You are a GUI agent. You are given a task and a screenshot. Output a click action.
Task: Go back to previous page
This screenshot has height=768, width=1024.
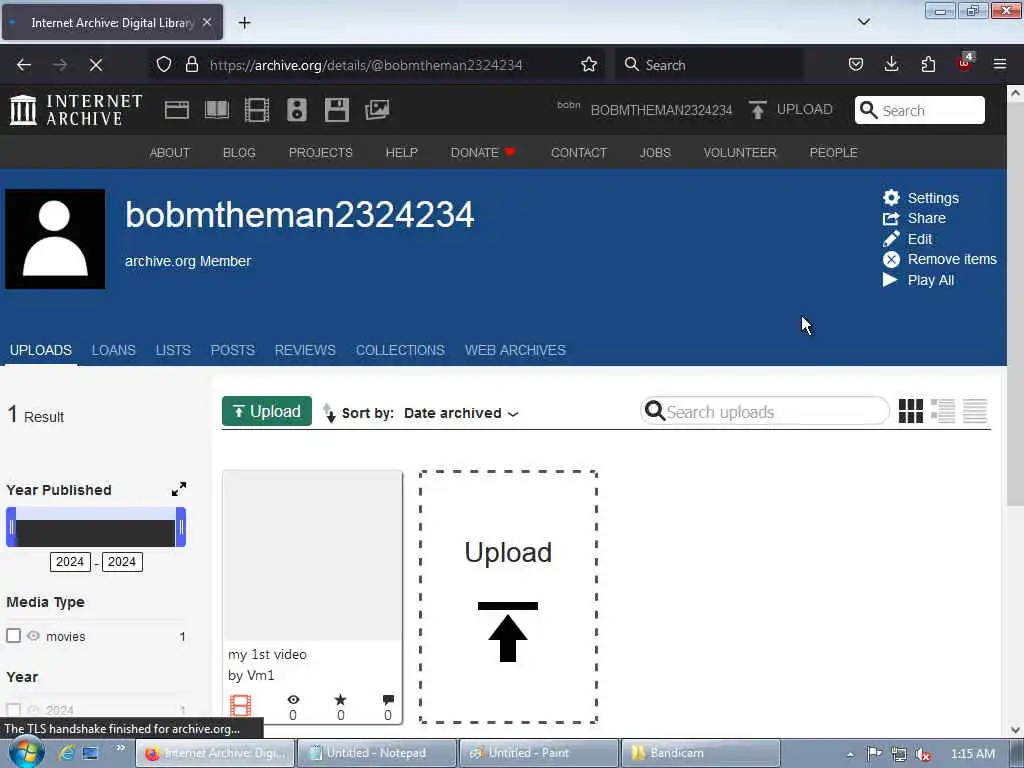click(24, 65)
